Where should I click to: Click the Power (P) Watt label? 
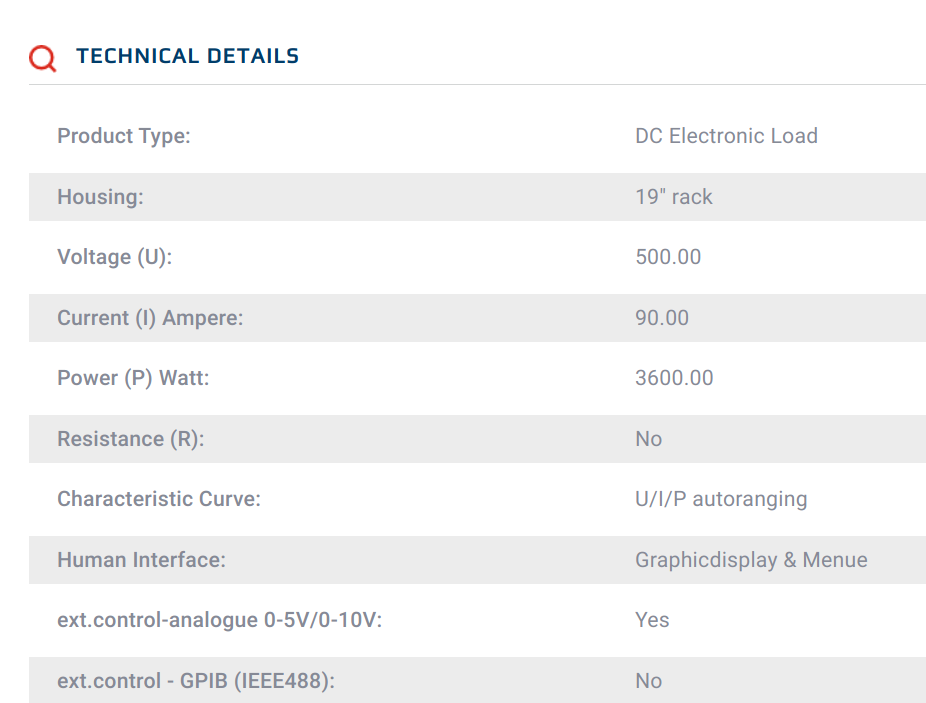pyautogui.click(x=133, y=378)
